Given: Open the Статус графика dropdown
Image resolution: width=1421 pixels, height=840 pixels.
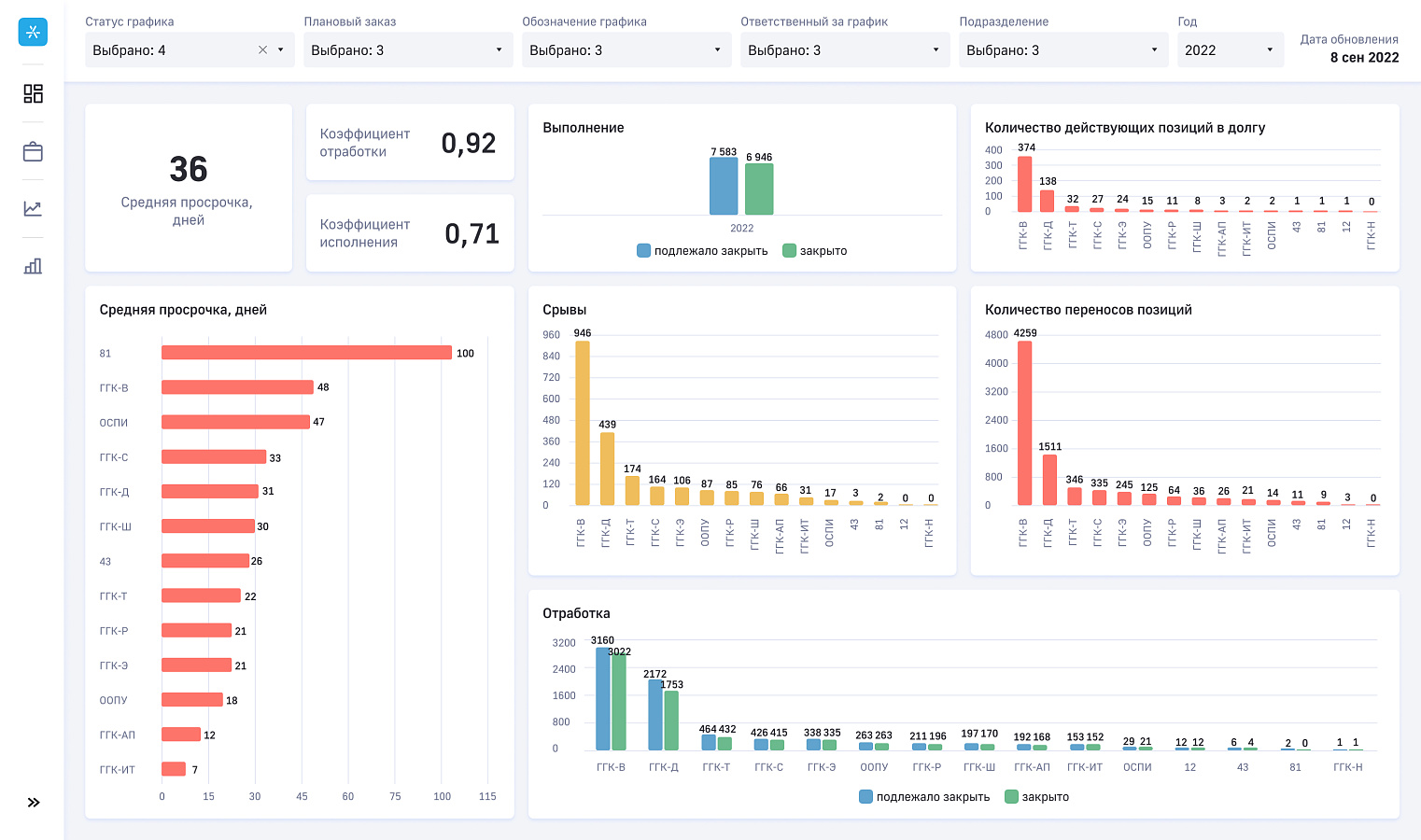Looking at the screenshot, I should [x=190, y=50].
